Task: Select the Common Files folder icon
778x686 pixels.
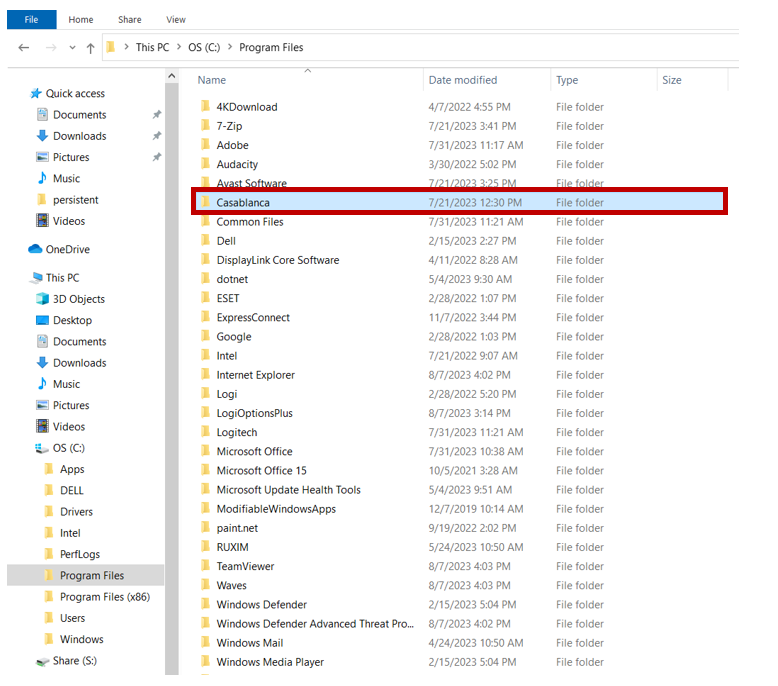Action: (x=205, y=221)
